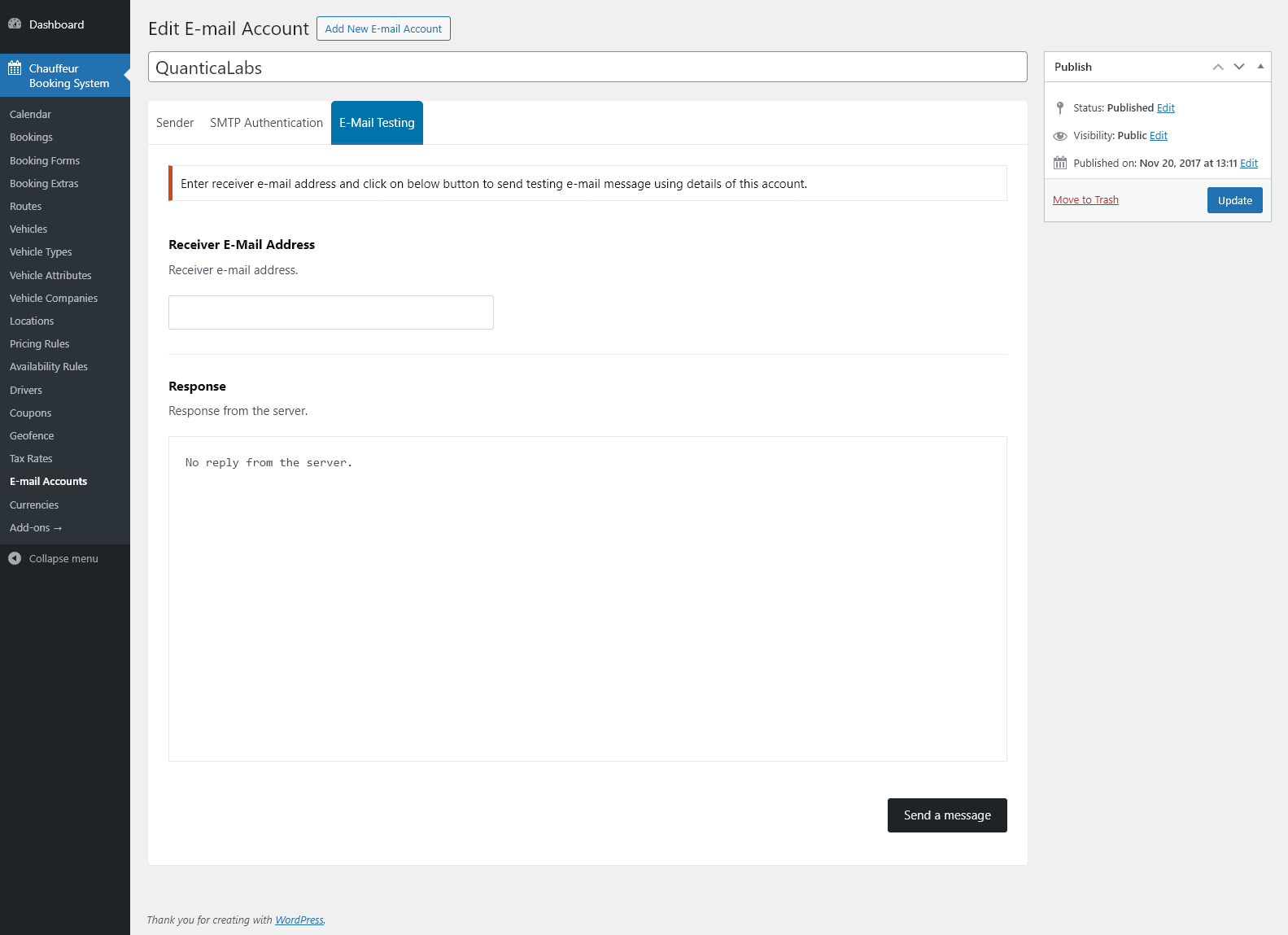Screen dimensions: 1288x935
Task: Click the Update button
Action: [x=1234, y=200]
